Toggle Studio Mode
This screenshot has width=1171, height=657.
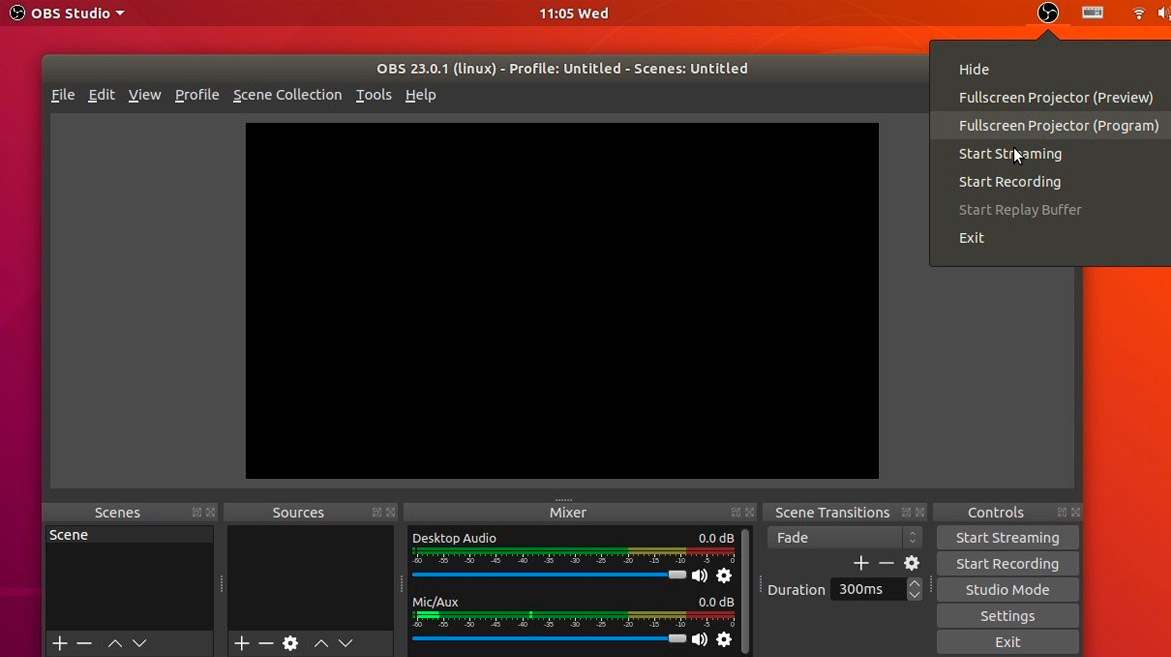1007,590
